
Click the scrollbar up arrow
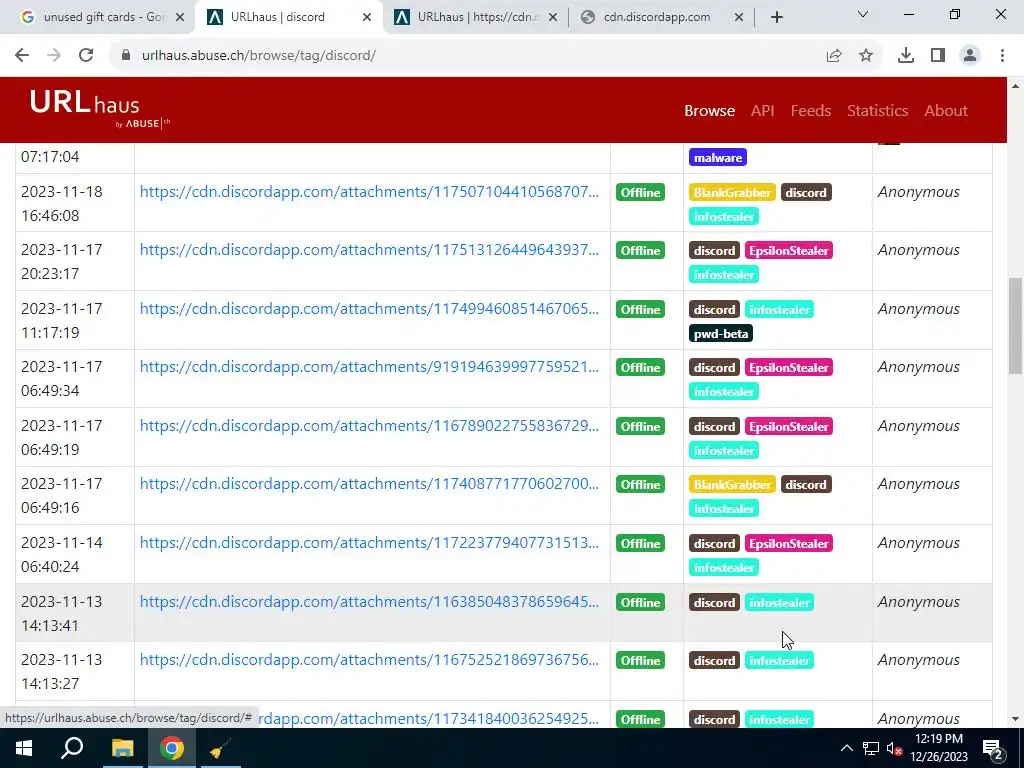1015,86
